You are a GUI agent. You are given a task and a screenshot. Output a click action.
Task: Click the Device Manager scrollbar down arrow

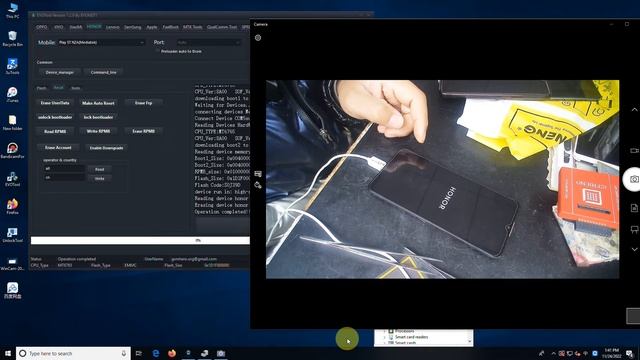click(470, 342)
